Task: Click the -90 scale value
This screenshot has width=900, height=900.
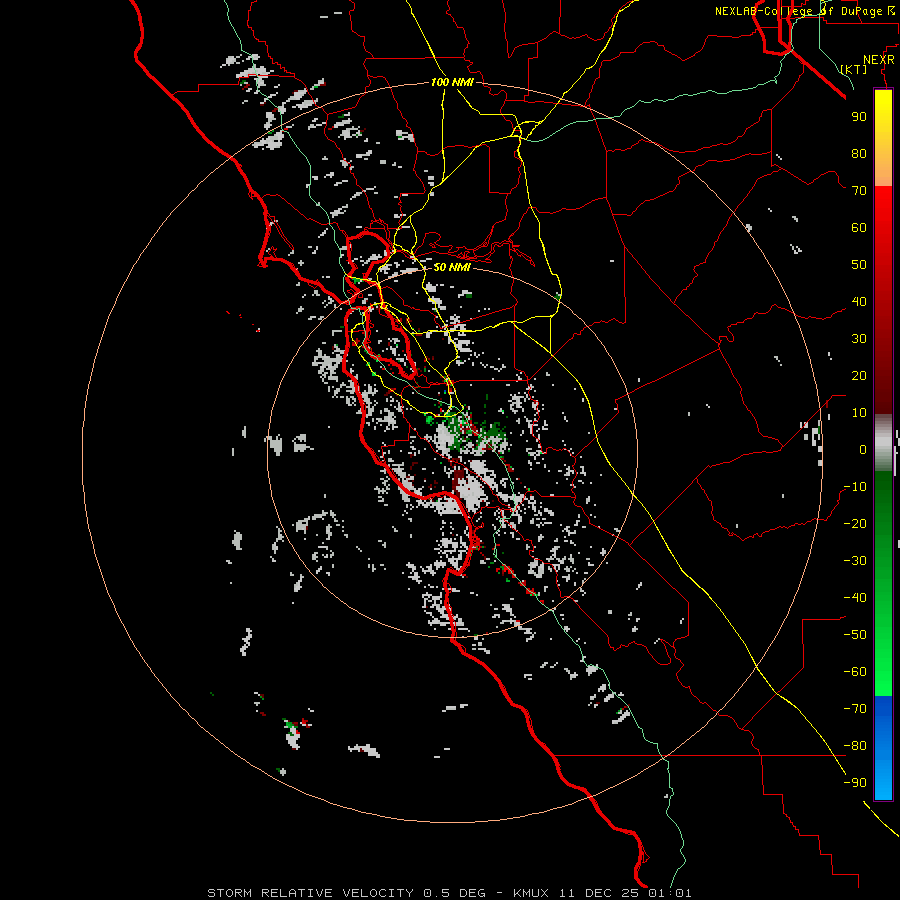Action: (x=855, y=783)
